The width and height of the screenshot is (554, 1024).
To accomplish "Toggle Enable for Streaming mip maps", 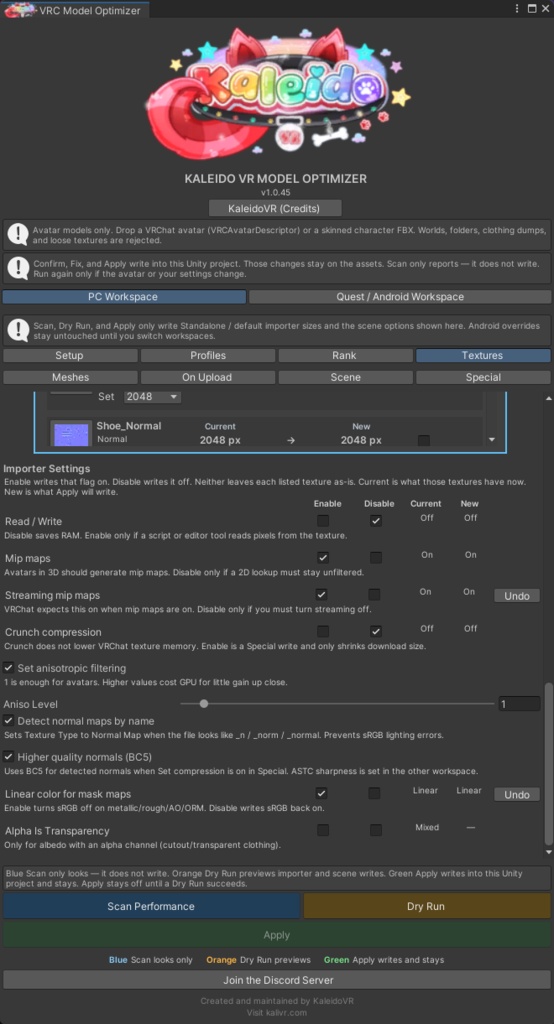I will [321, 594].
